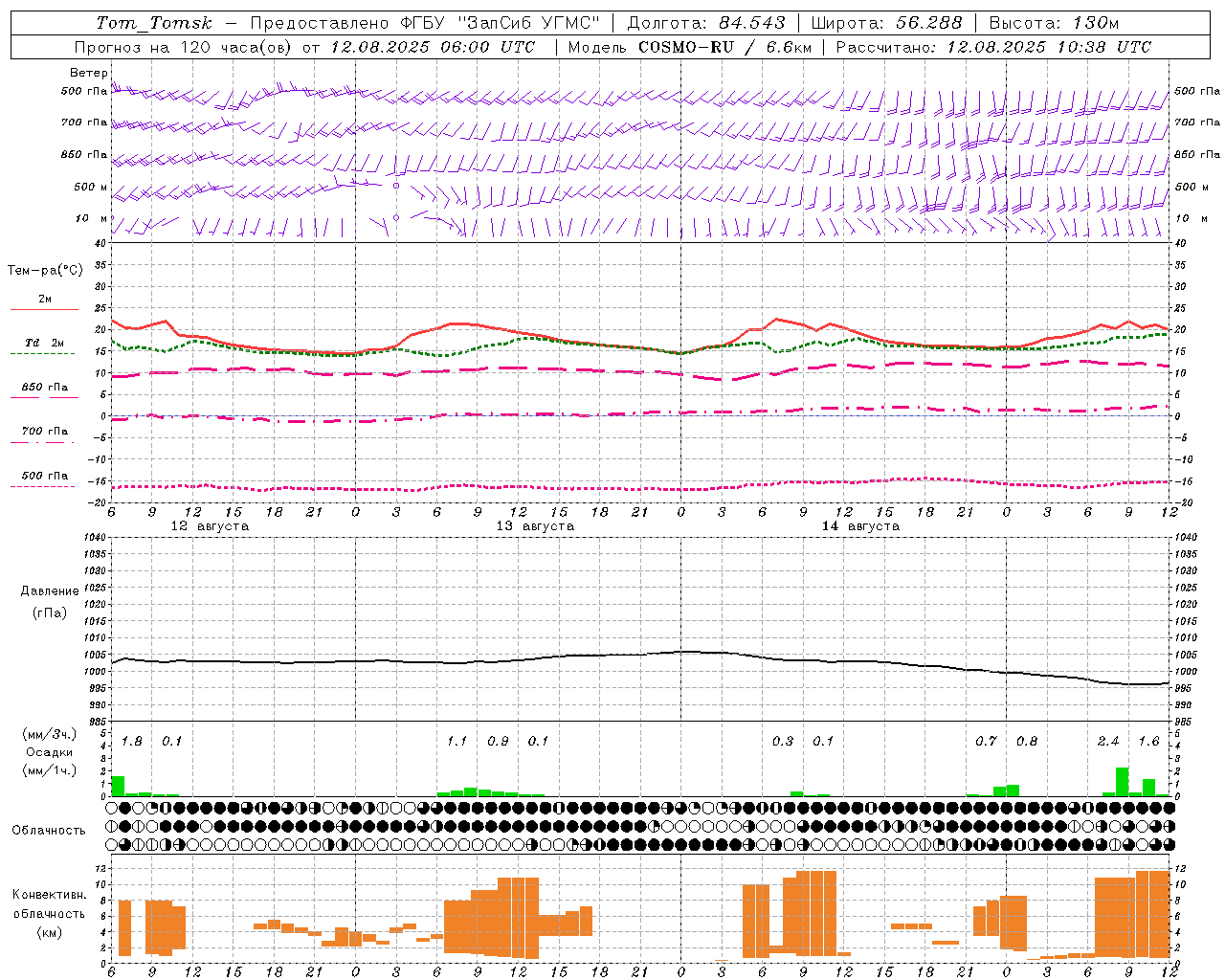Click the Модель COSMO-RU / 6.6км label
1225x980 pixels.
pyautogui.click(x=689, y=47)
